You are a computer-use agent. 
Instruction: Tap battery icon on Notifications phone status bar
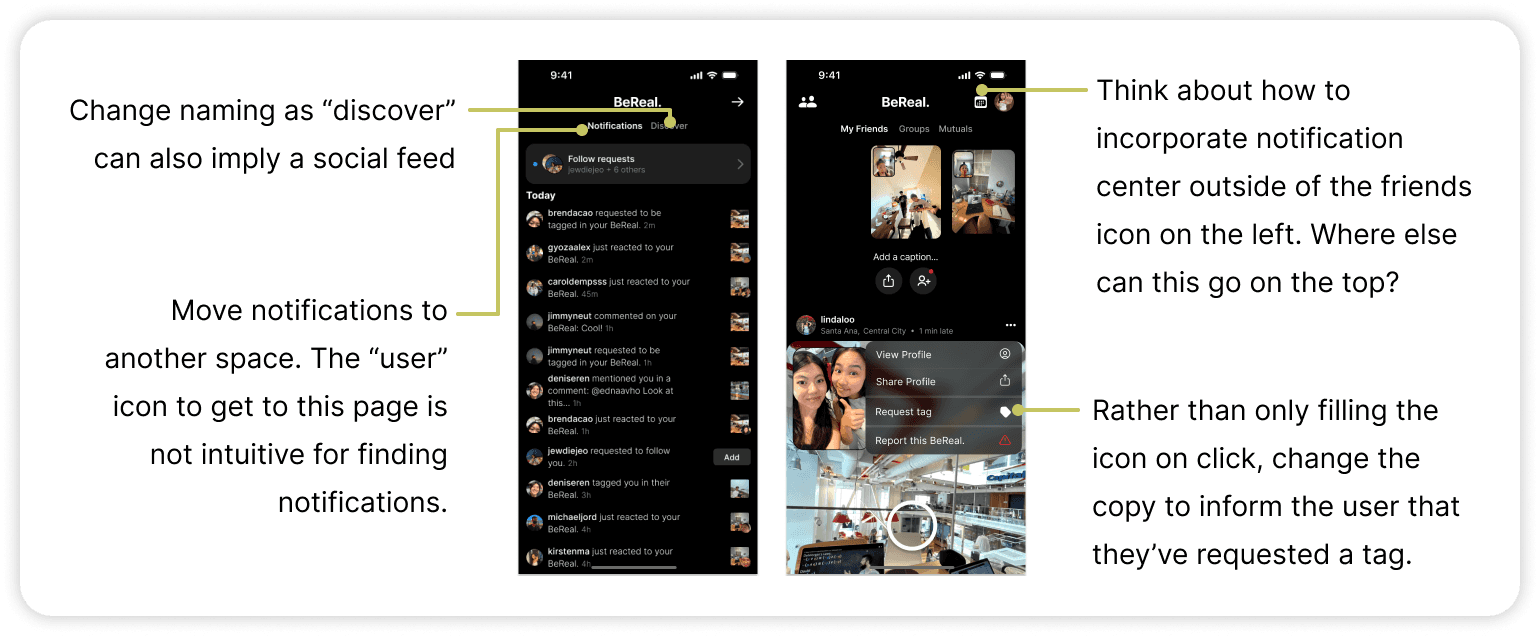(x=730, y=75)
